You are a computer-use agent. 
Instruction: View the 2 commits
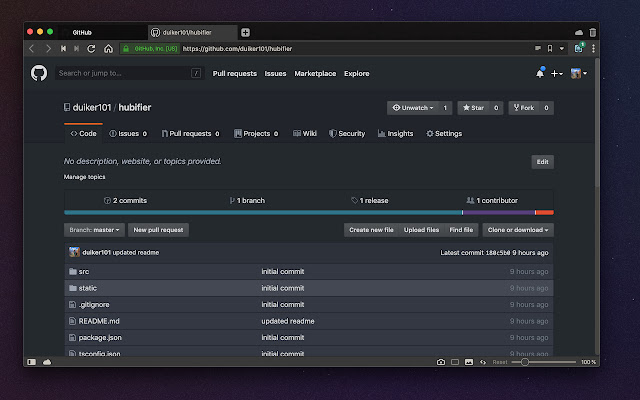click(x=125, y=200)
